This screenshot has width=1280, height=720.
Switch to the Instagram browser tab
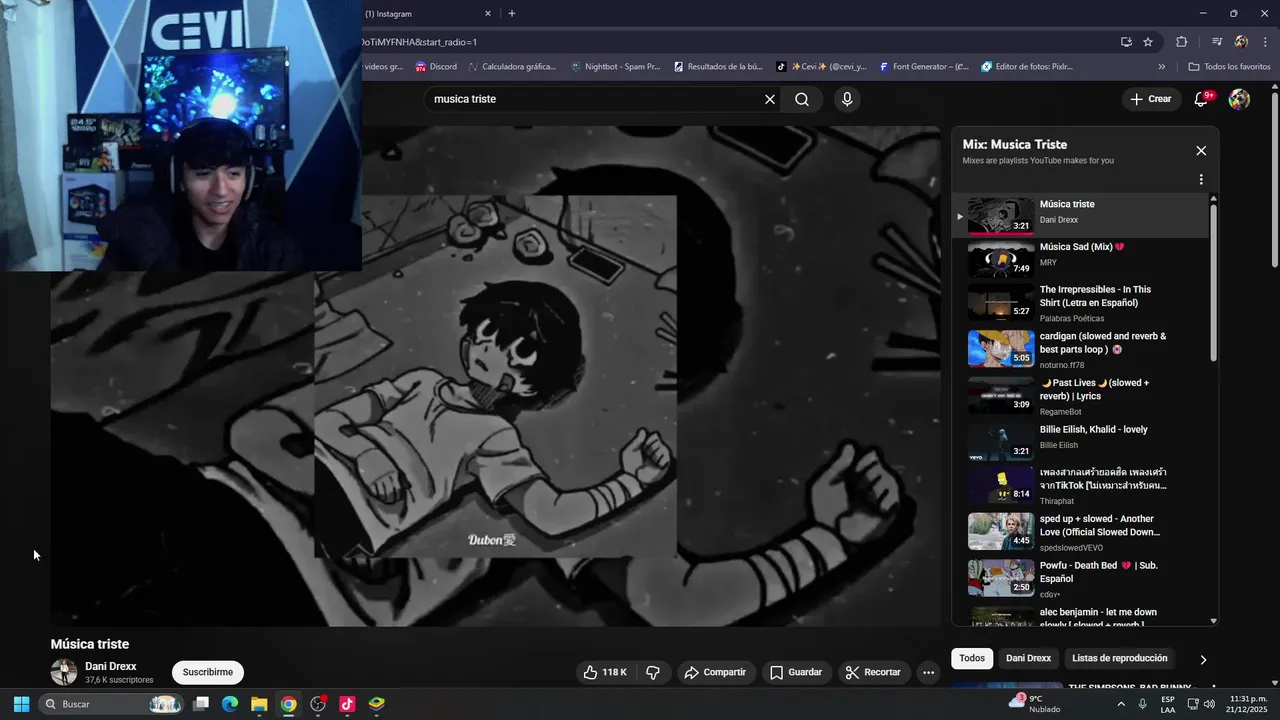pos(420,14)
